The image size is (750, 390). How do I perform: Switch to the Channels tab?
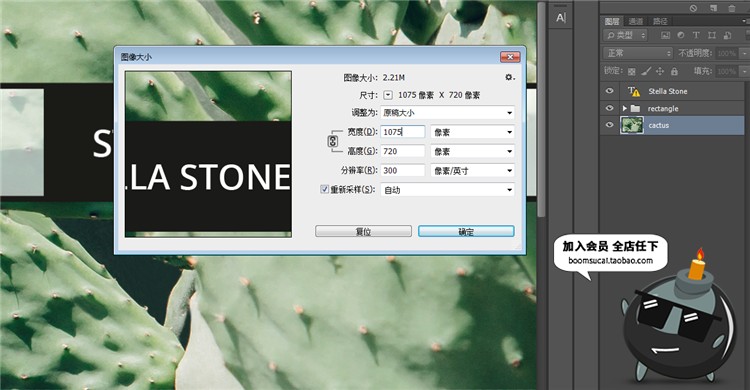tap(636, 21)
